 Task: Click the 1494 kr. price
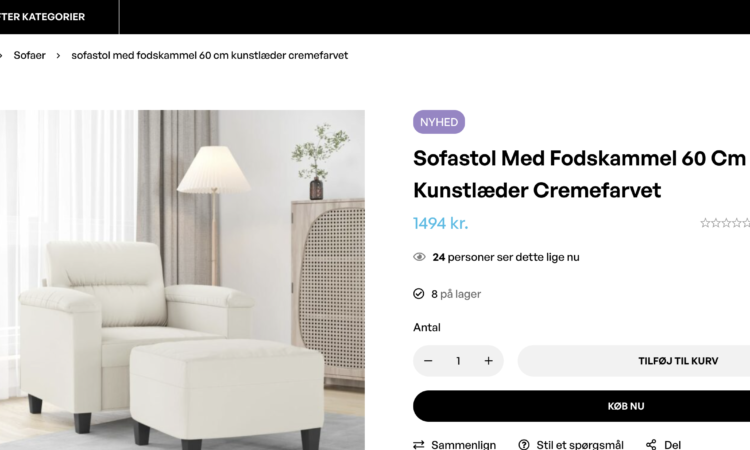(x=441, y=223)
